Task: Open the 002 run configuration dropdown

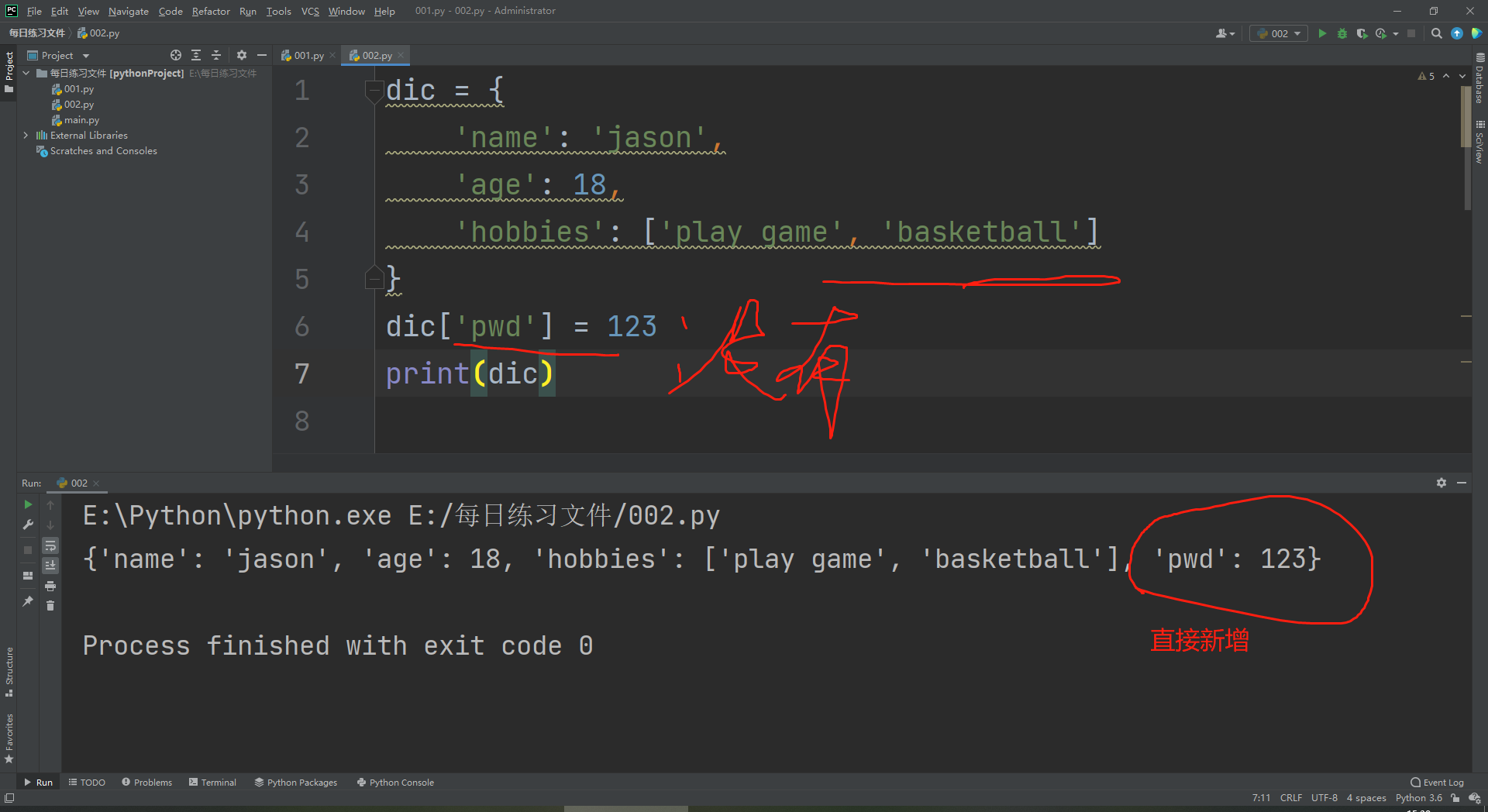Action: (x=1280, y=33)
